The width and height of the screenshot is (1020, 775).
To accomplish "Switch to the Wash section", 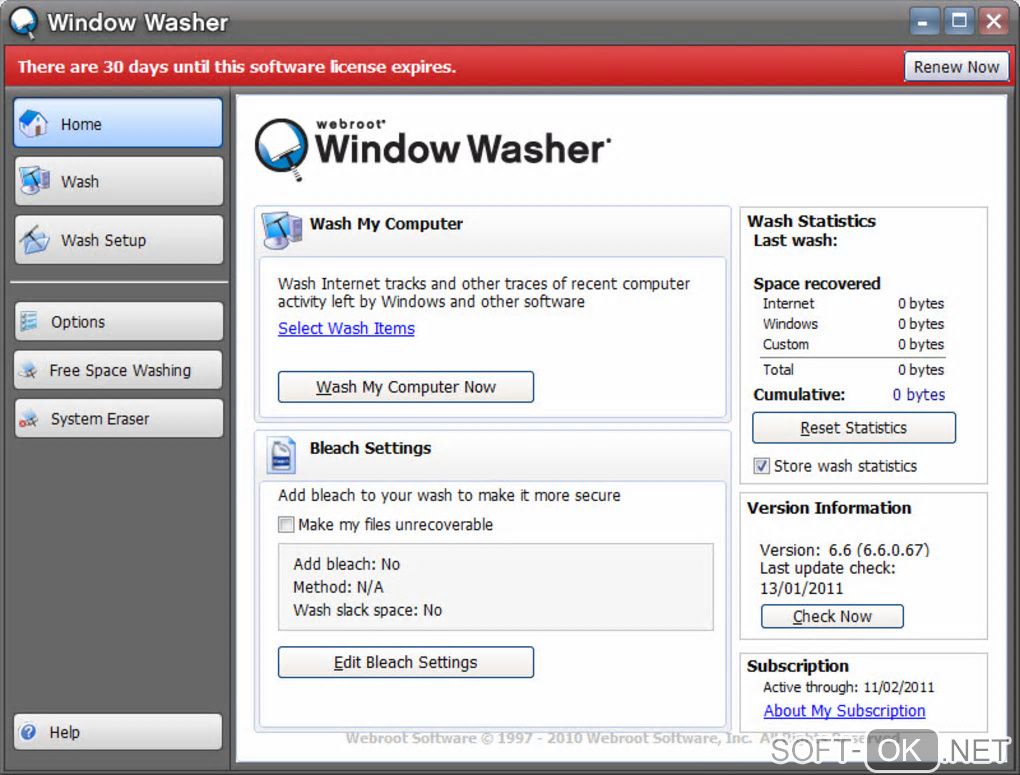I will click(x=118, y=181).
